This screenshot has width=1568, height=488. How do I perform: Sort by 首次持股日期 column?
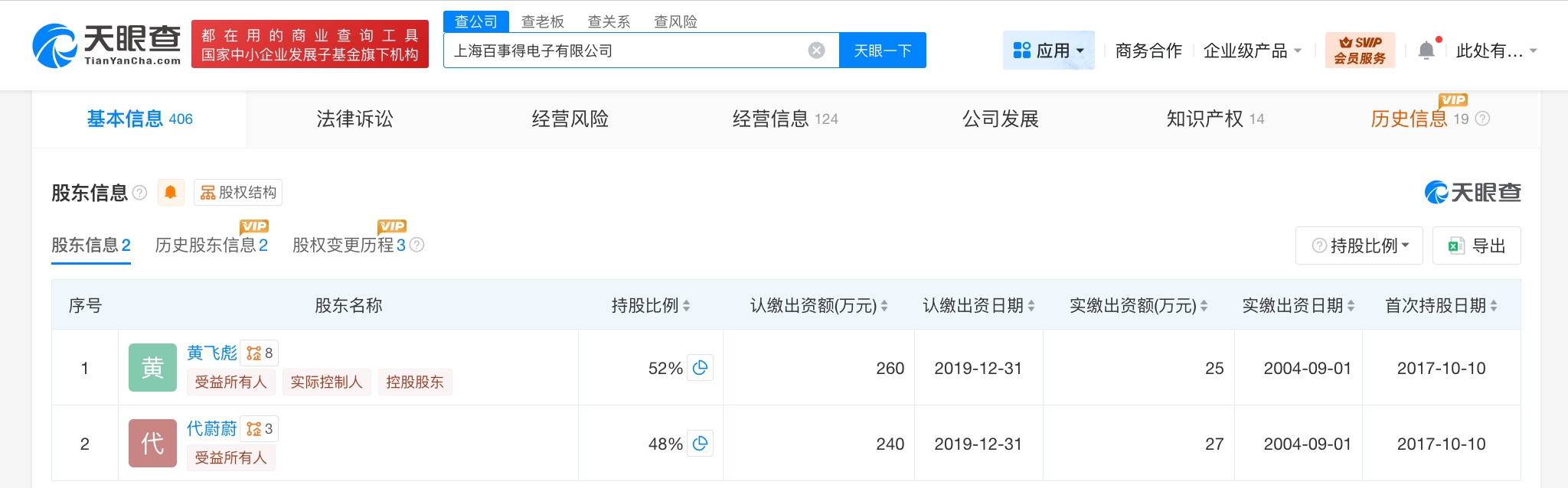(1494, 306)
